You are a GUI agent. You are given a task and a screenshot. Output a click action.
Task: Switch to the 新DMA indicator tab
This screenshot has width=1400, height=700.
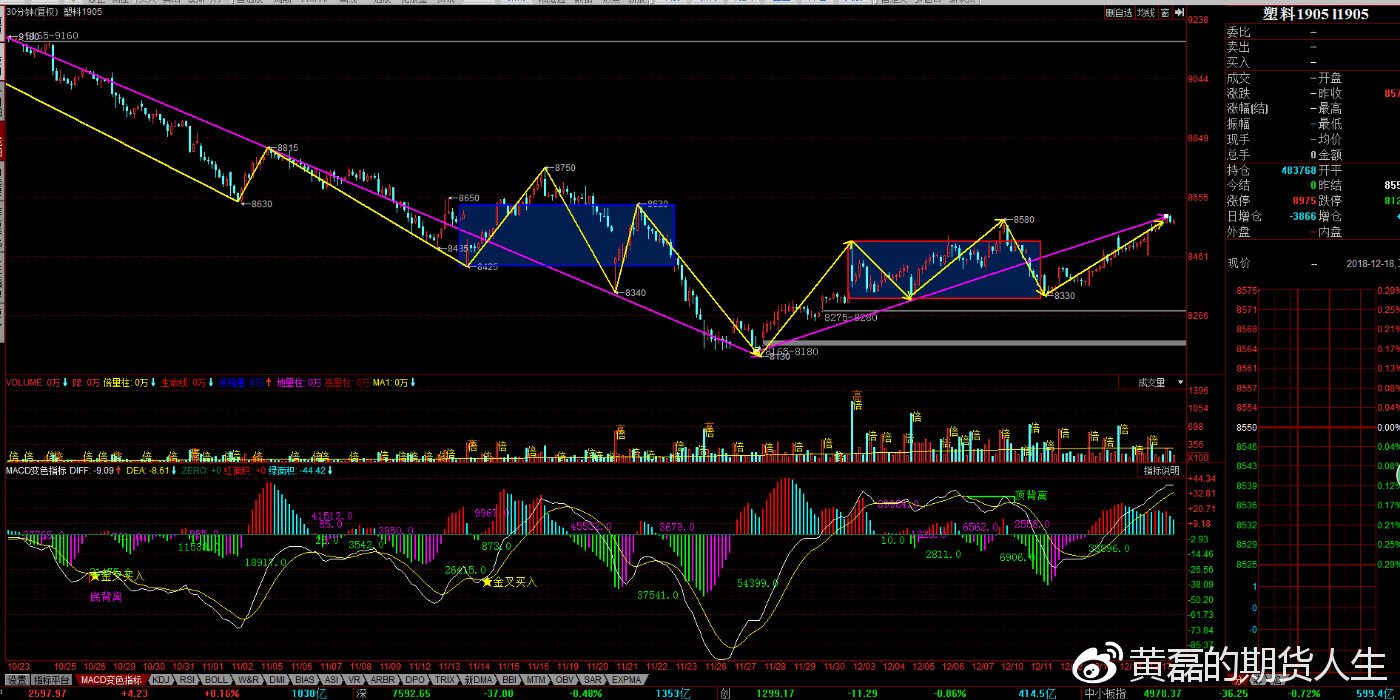point(479,679)
